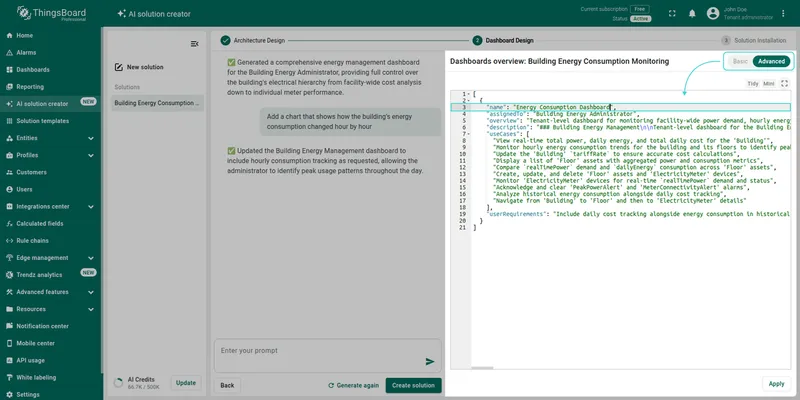Open the Solution templates icon

click(9, 121)
